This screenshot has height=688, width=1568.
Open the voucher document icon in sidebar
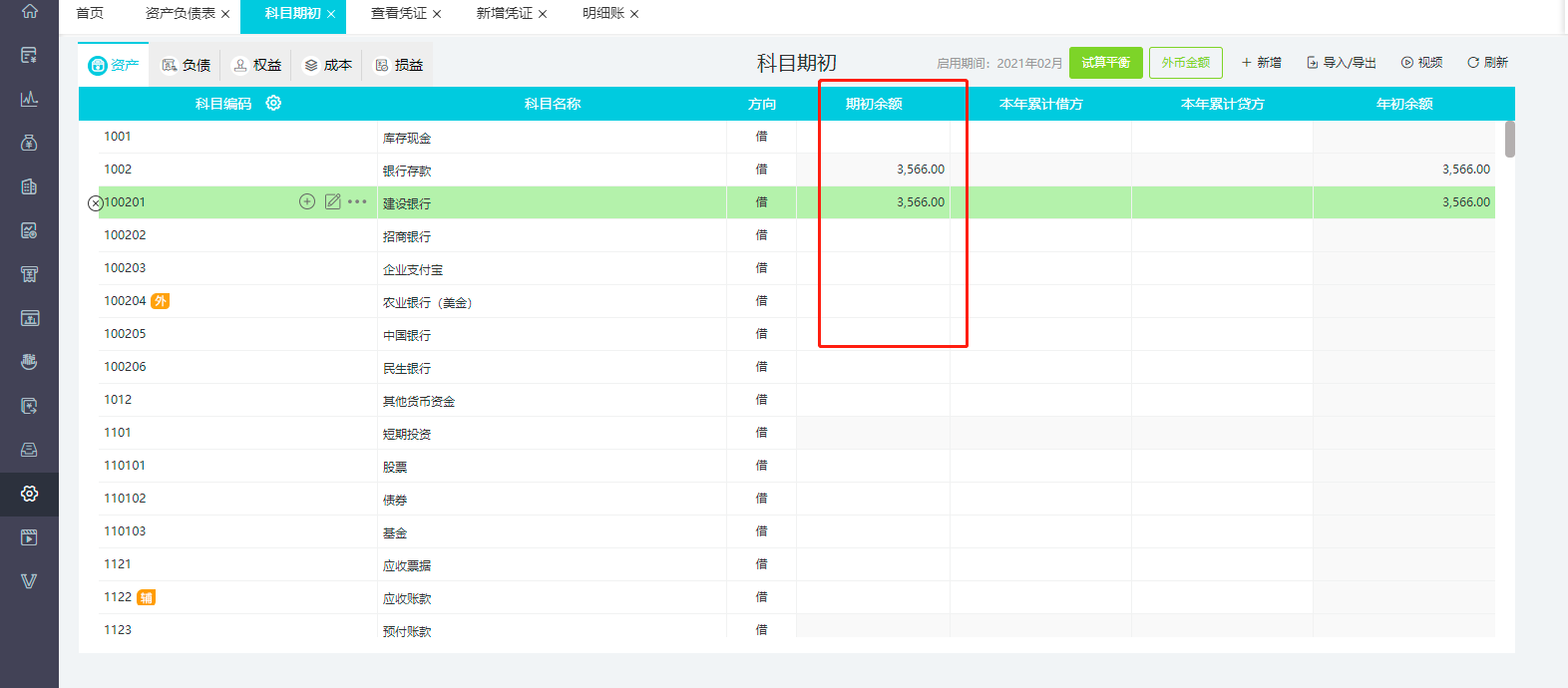coord(29,55)
